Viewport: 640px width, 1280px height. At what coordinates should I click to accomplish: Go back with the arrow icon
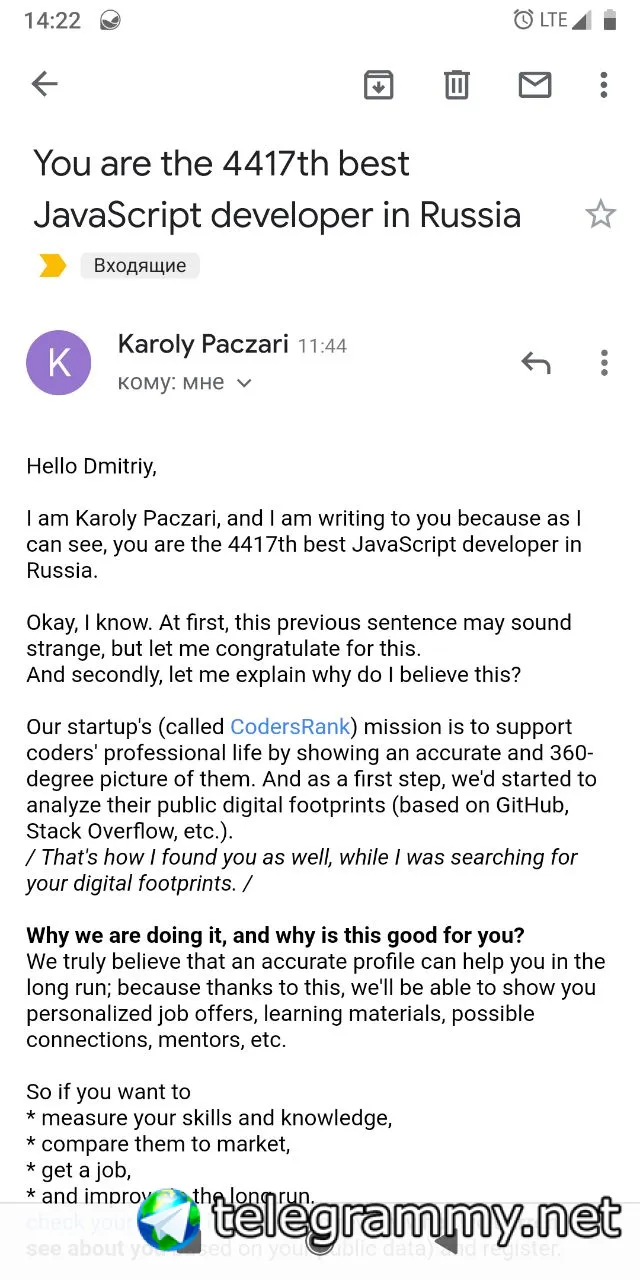pos(45,84)
